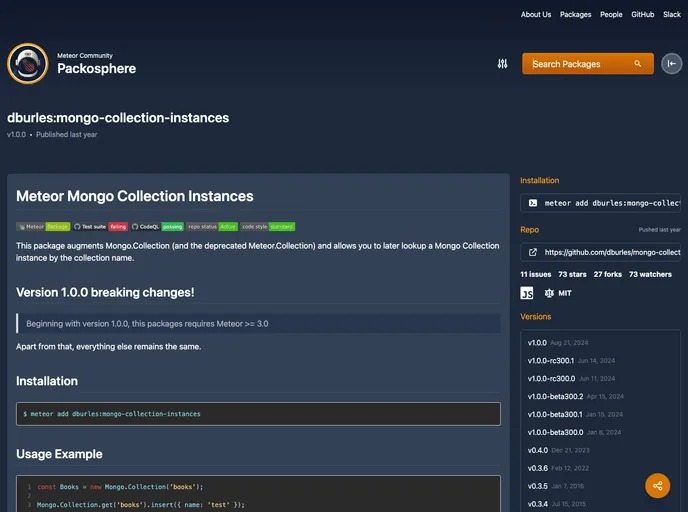
Task: Click the magnifier icon in search box
Action: (638, 64)
